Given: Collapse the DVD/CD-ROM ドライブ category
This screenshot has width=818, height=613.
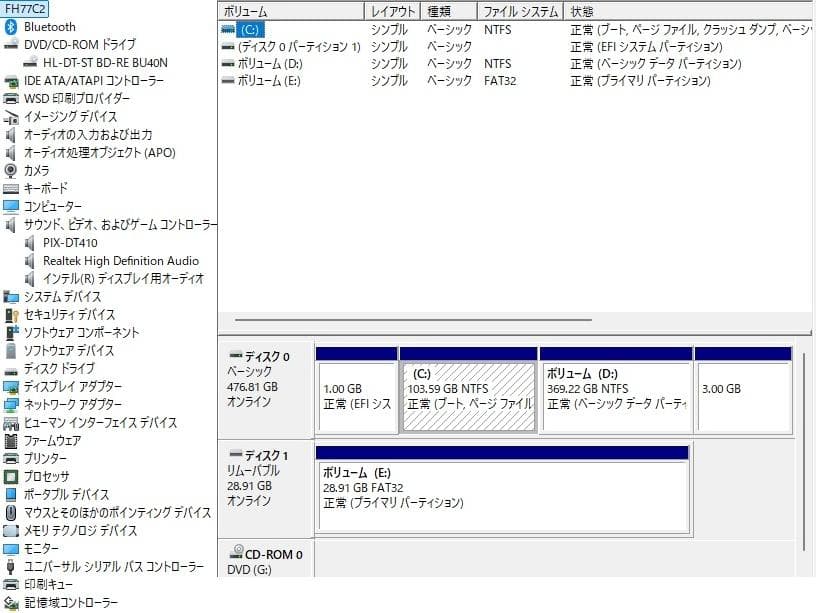Looking at the screenshot, I should (3, 44).
